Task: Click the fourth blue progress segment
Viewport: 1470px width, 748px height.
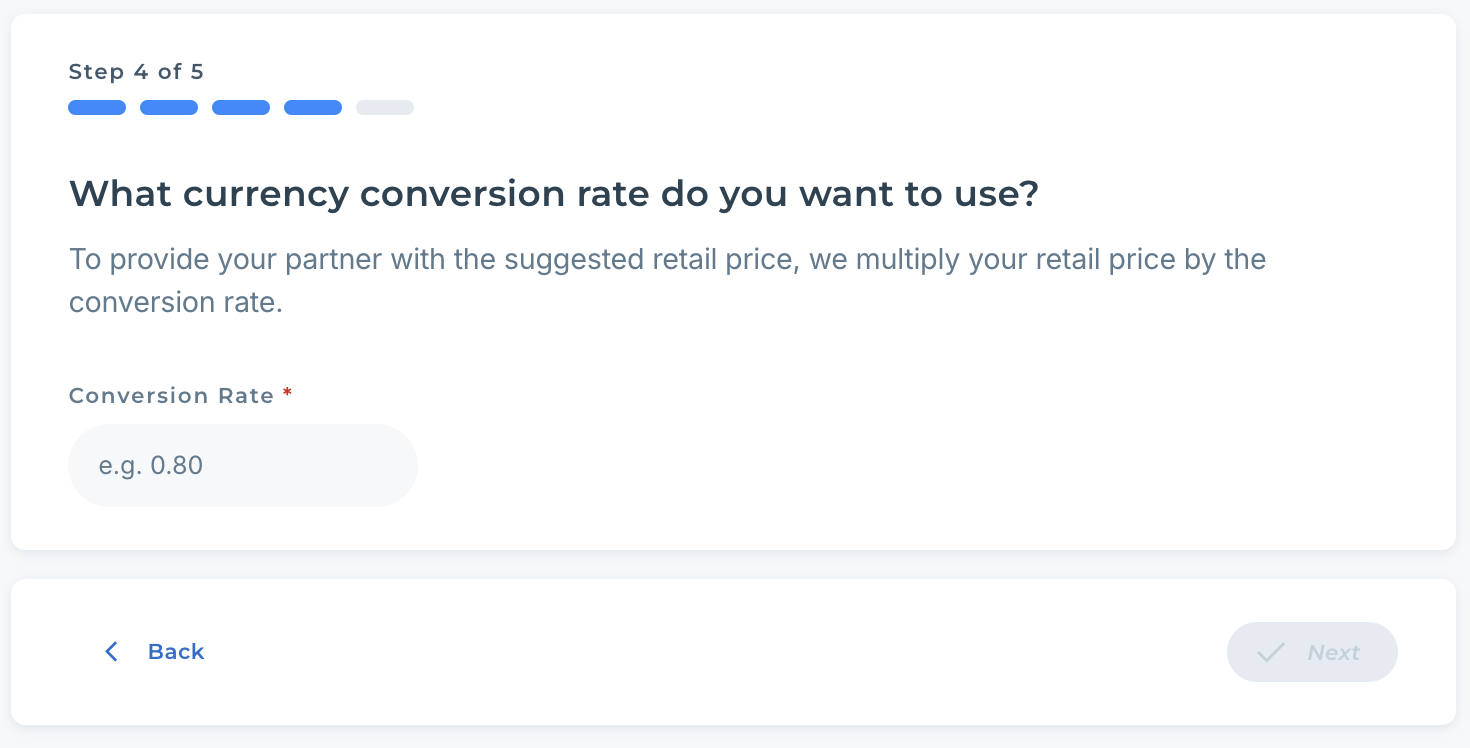Action: 313,108
